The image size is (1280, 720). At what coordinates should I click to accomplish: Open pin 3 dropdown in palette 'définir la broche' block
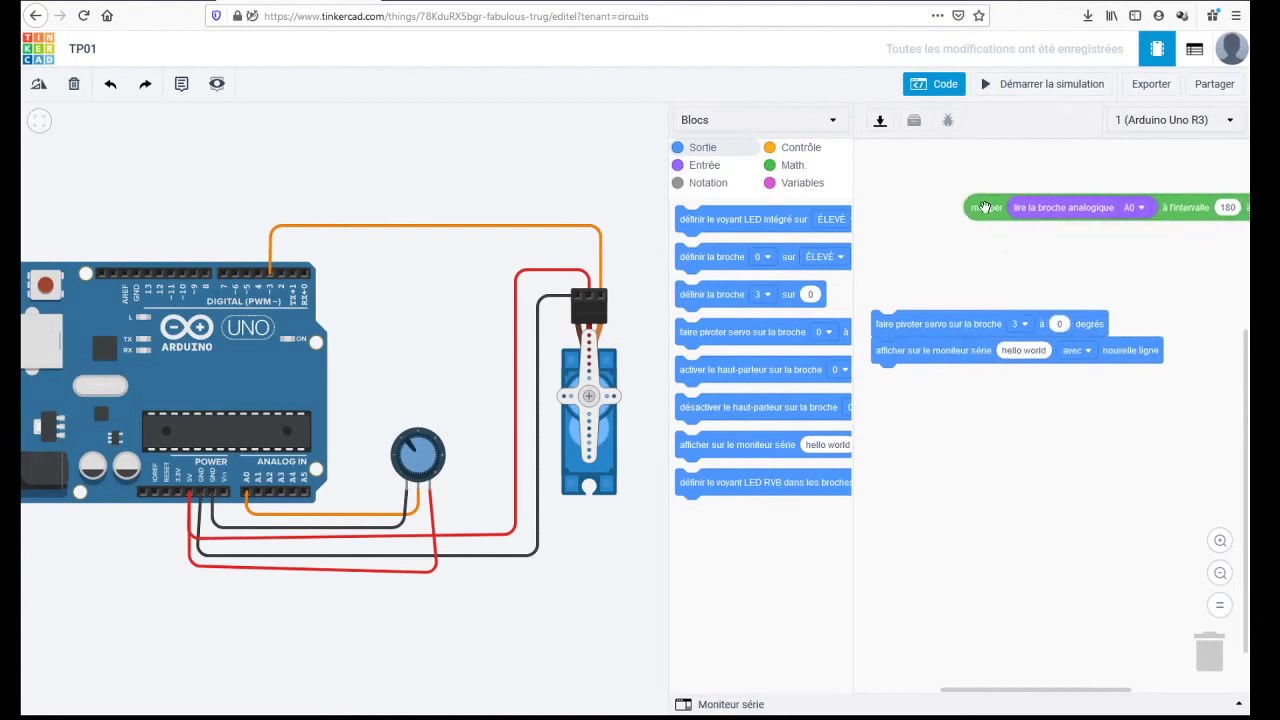coord(763,295)
